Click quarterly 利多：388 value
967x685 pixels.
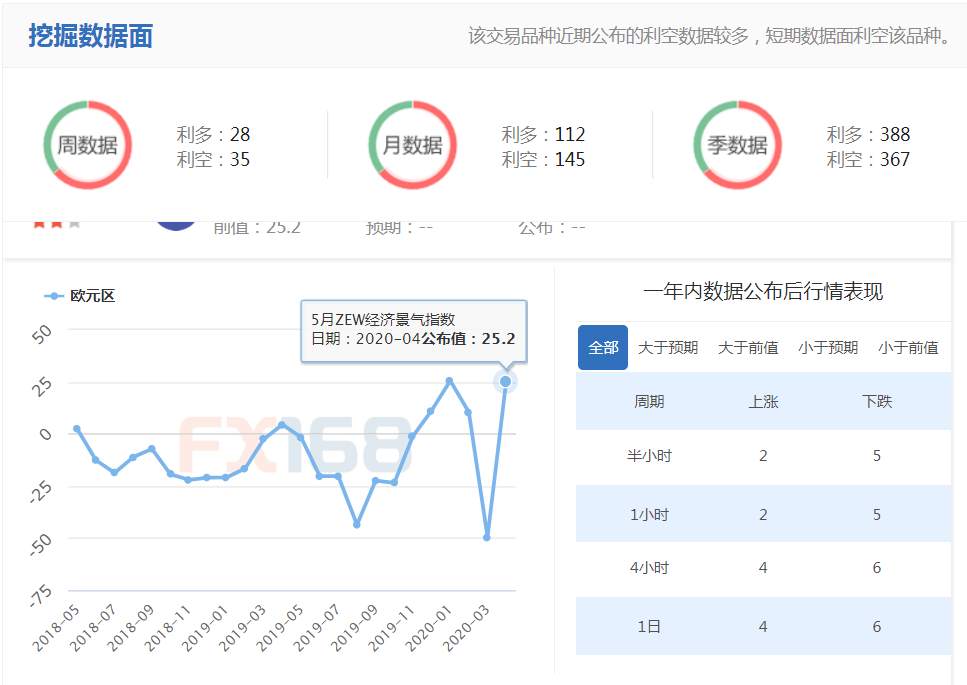868,134
